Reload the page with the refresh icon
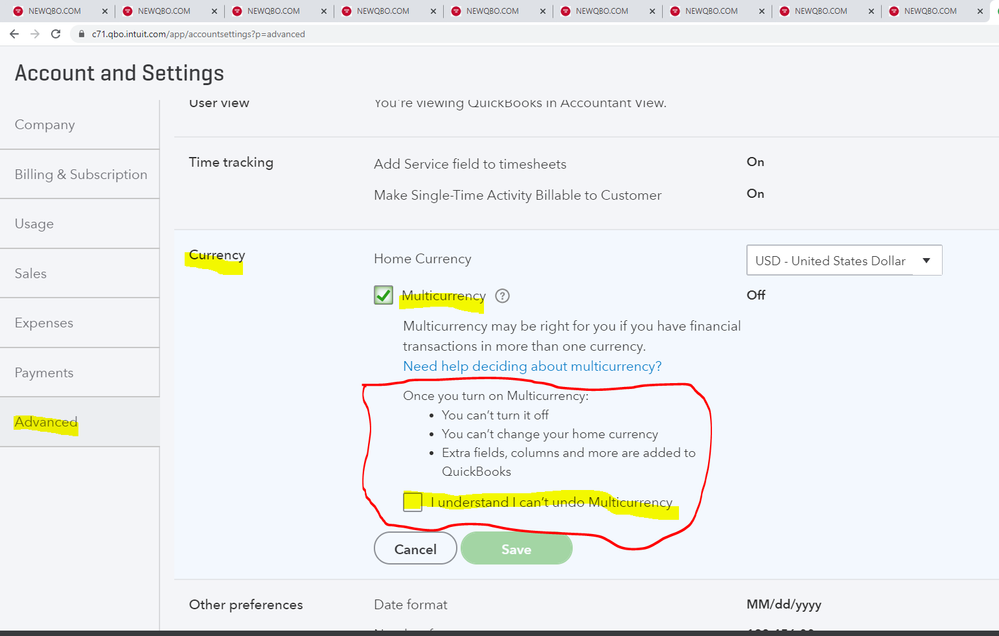 pos(56,34)
